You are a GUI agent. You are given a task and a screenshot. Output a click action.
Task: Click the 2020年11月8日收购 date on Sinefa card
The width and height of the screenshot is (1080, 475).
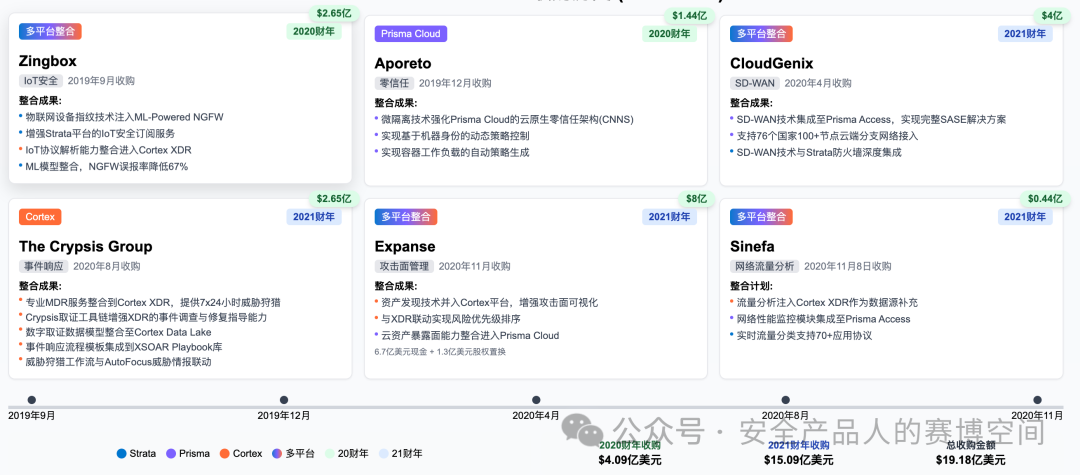[847, 266]
